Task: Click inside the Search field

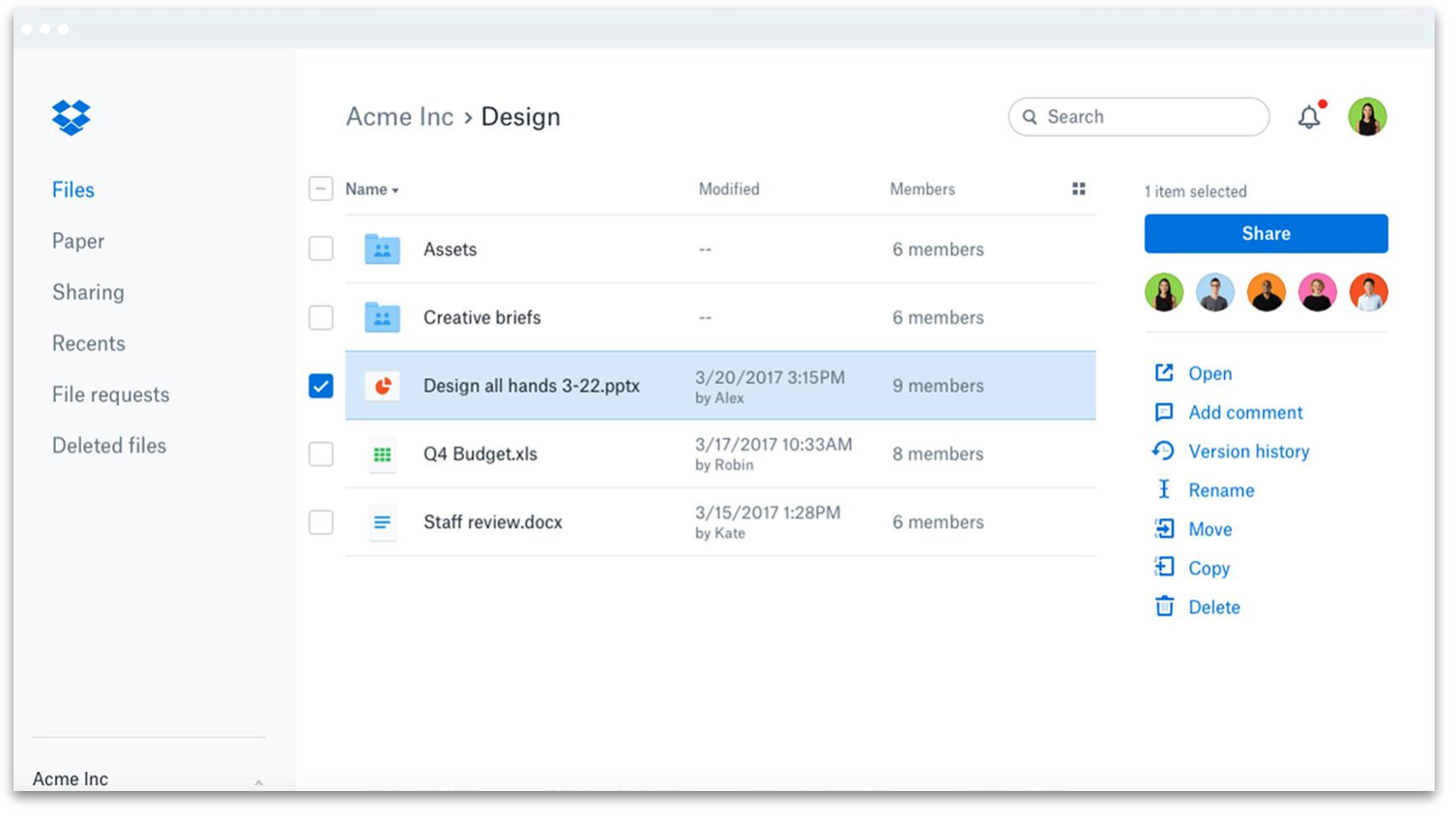Action: 1137,116
